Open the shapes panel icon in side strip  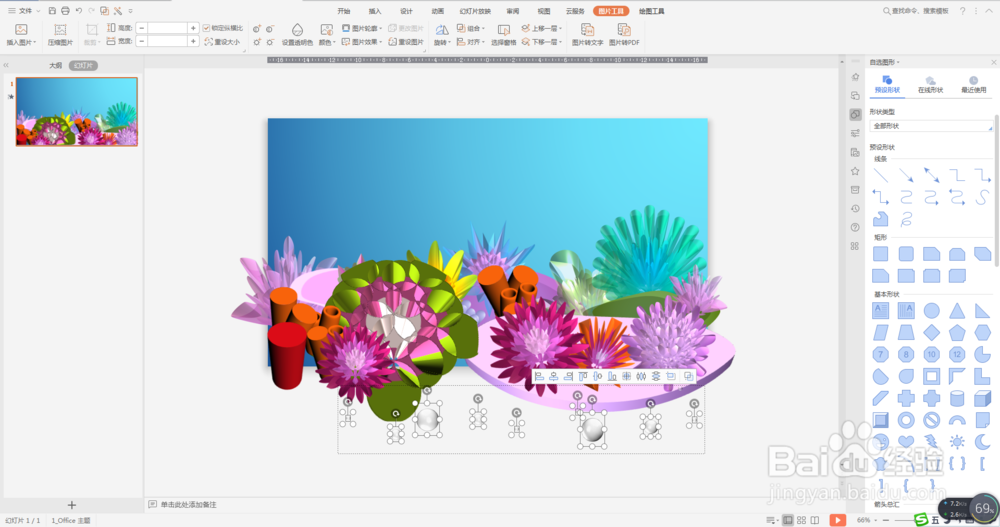(855, 114)
